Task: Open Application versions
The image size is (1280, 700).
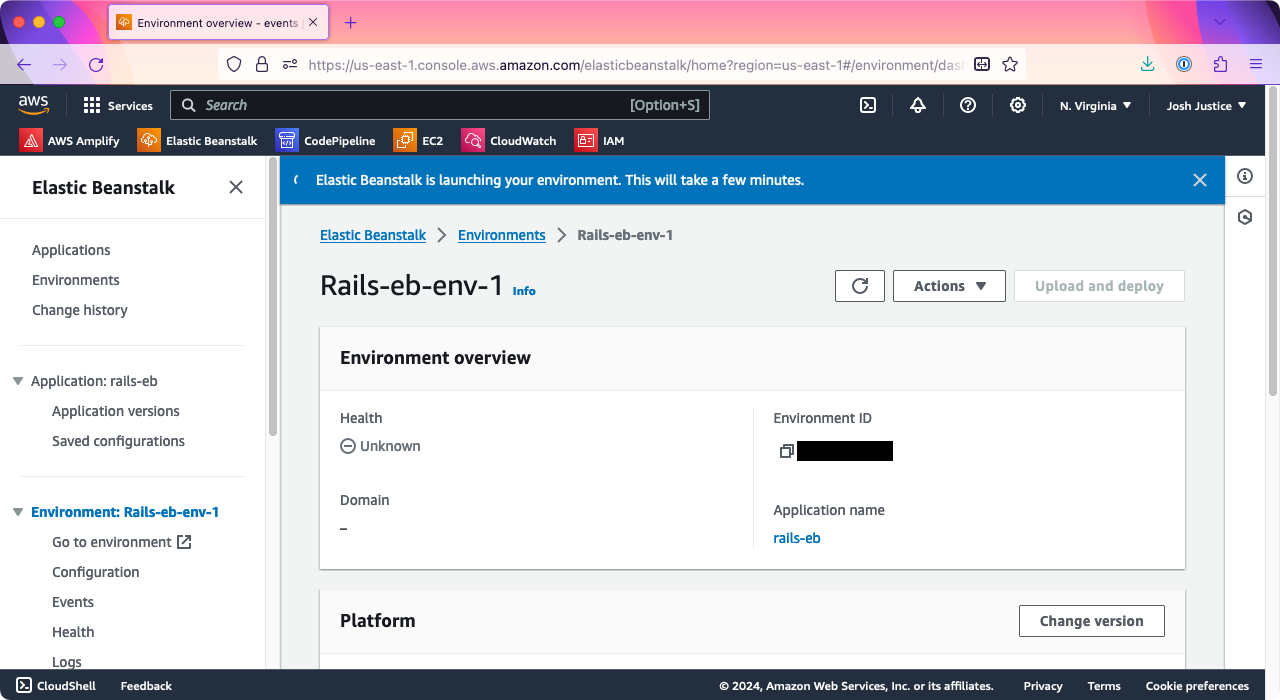Action: (x=116, y=411)
